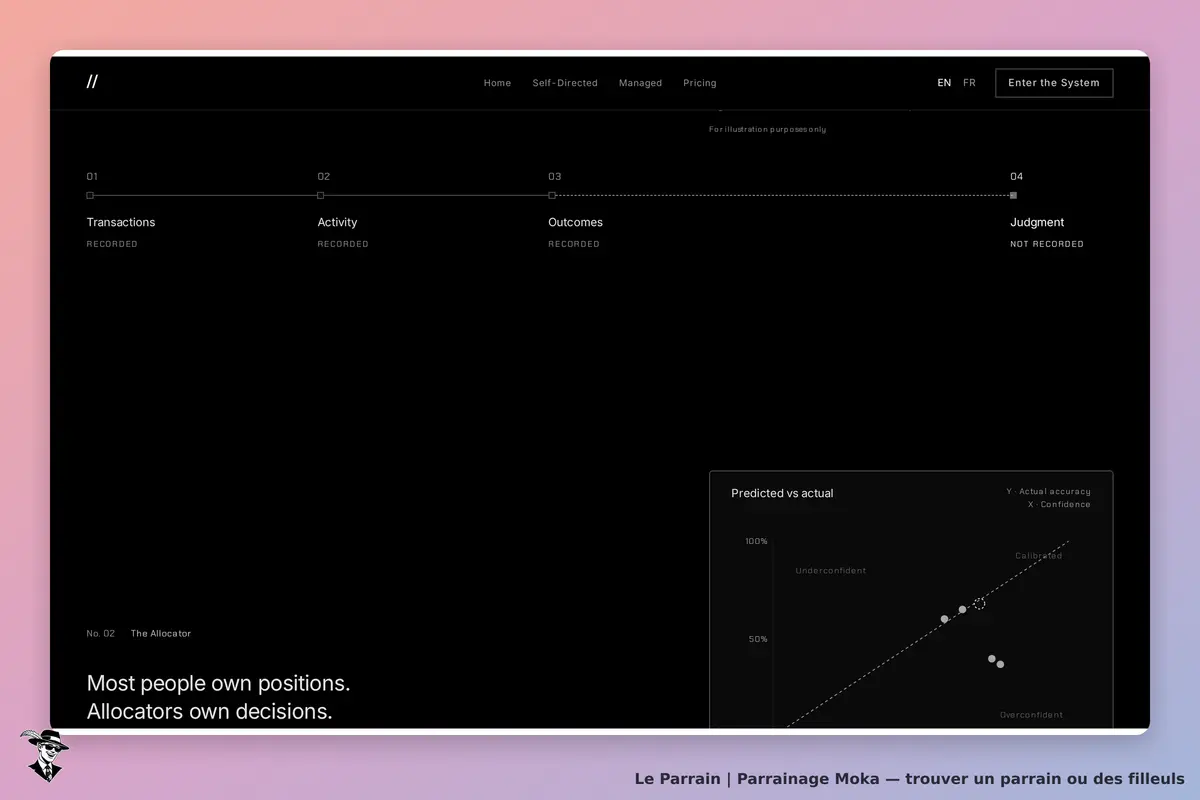
Task: Select timeline step 03 square marker
Action: tap(552, 195)
